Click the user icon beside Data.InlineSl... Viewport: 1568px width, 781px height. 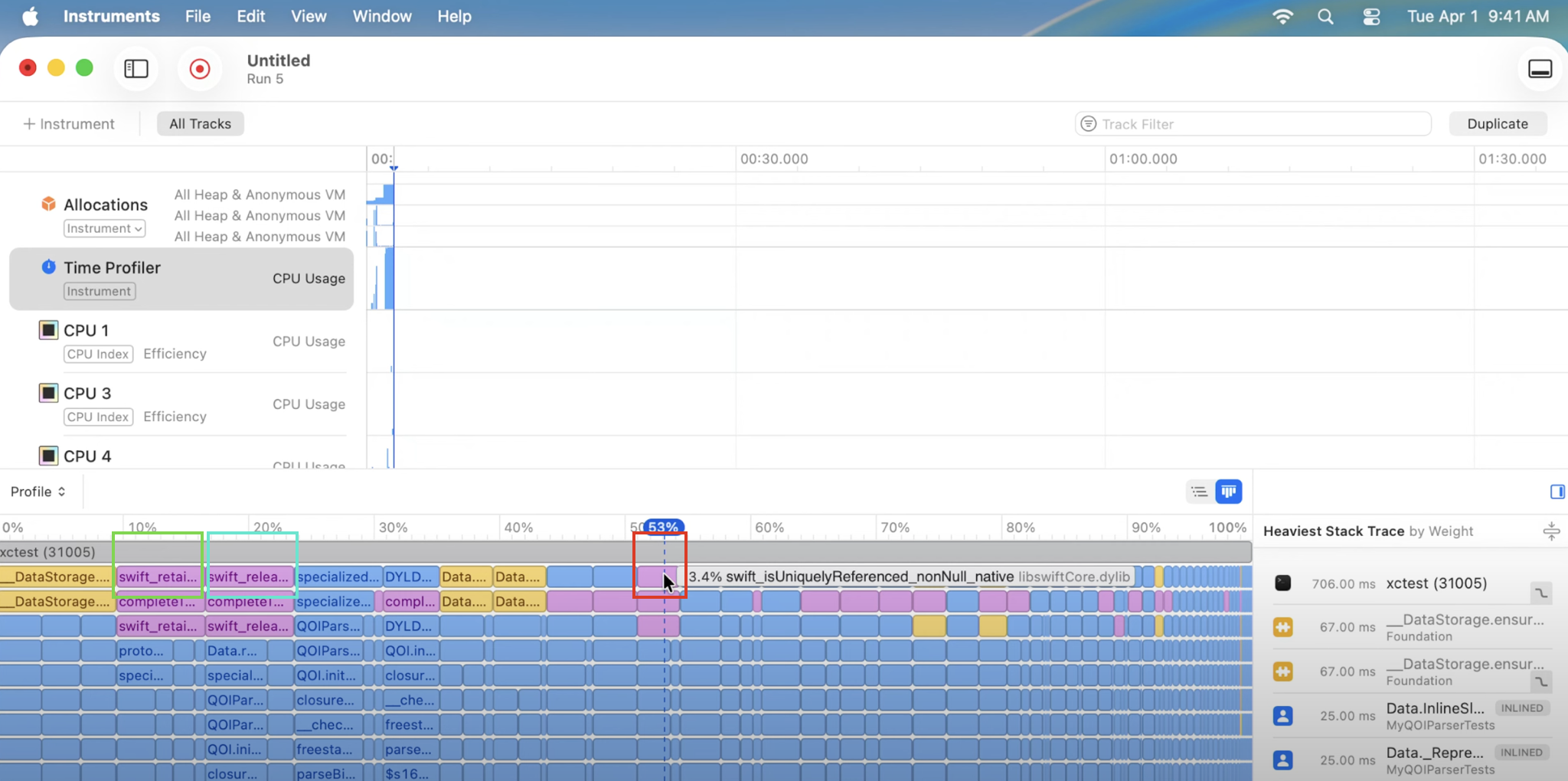point(1282,716)
